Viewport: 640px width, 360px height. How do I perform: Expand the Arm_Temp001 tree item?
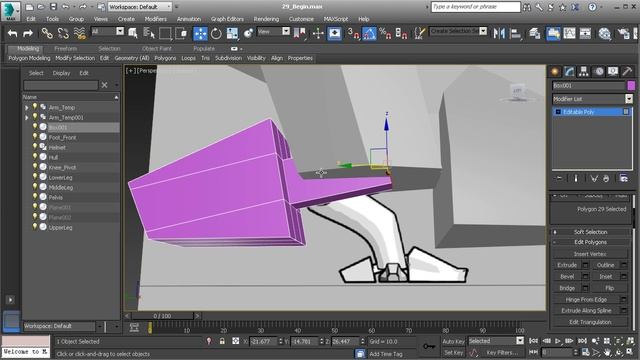pyautogui.click(x=27, y=118)
